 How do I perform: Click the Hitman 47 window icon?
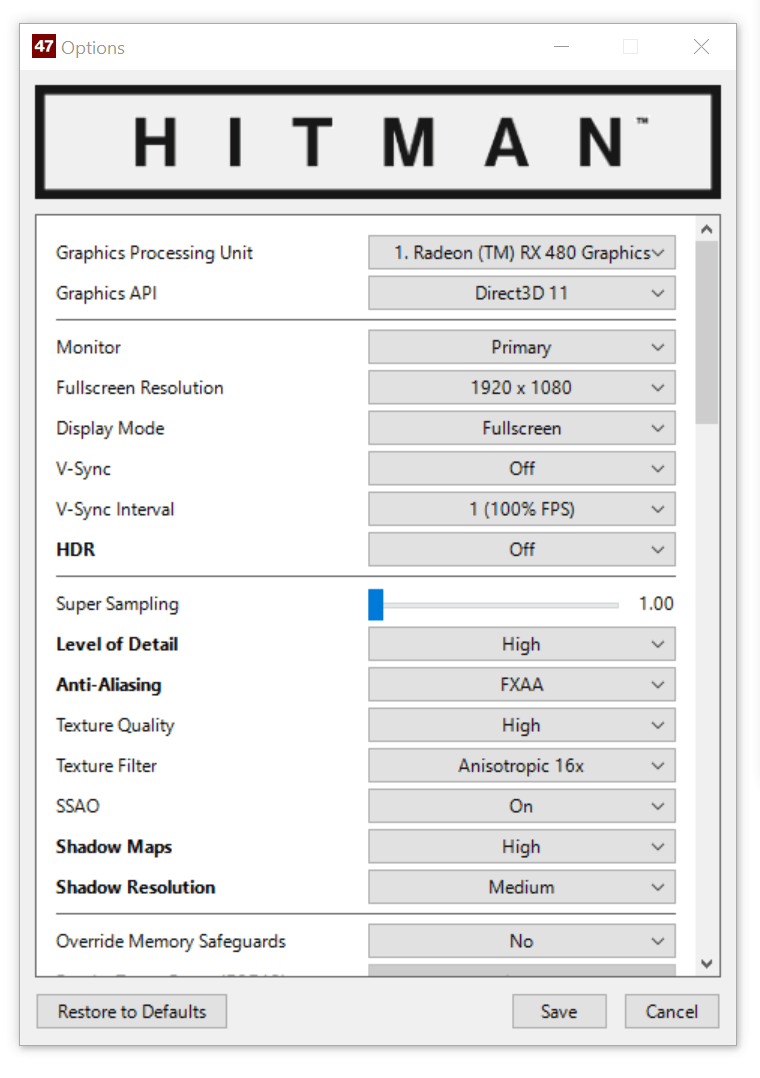[x=44, y=47]
